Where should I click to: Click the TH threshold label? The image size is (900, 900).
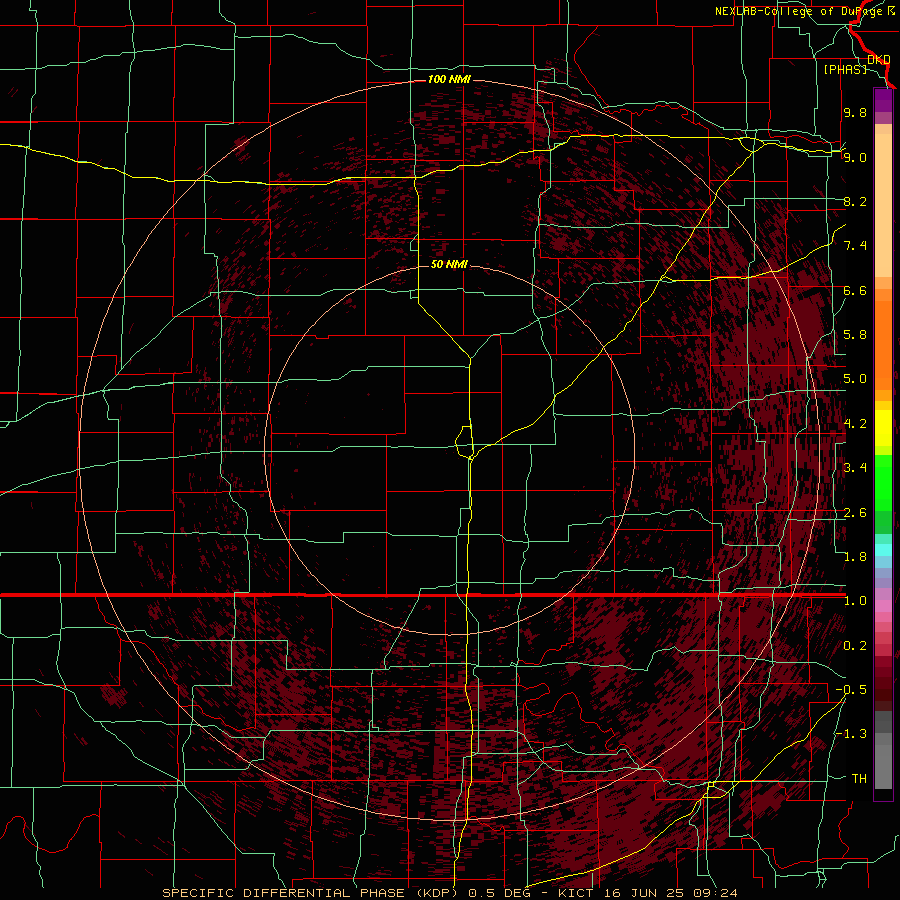[859, 779]
